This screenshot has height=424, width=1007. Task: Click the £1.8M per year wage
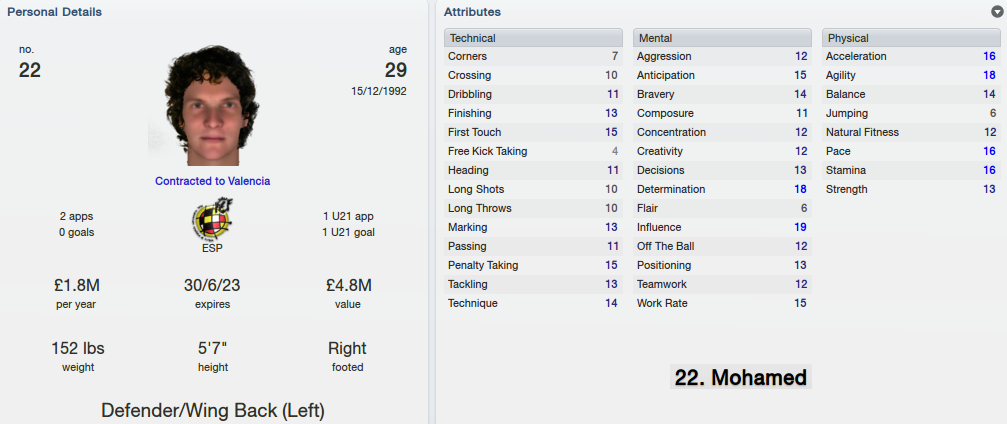(76, 285)
